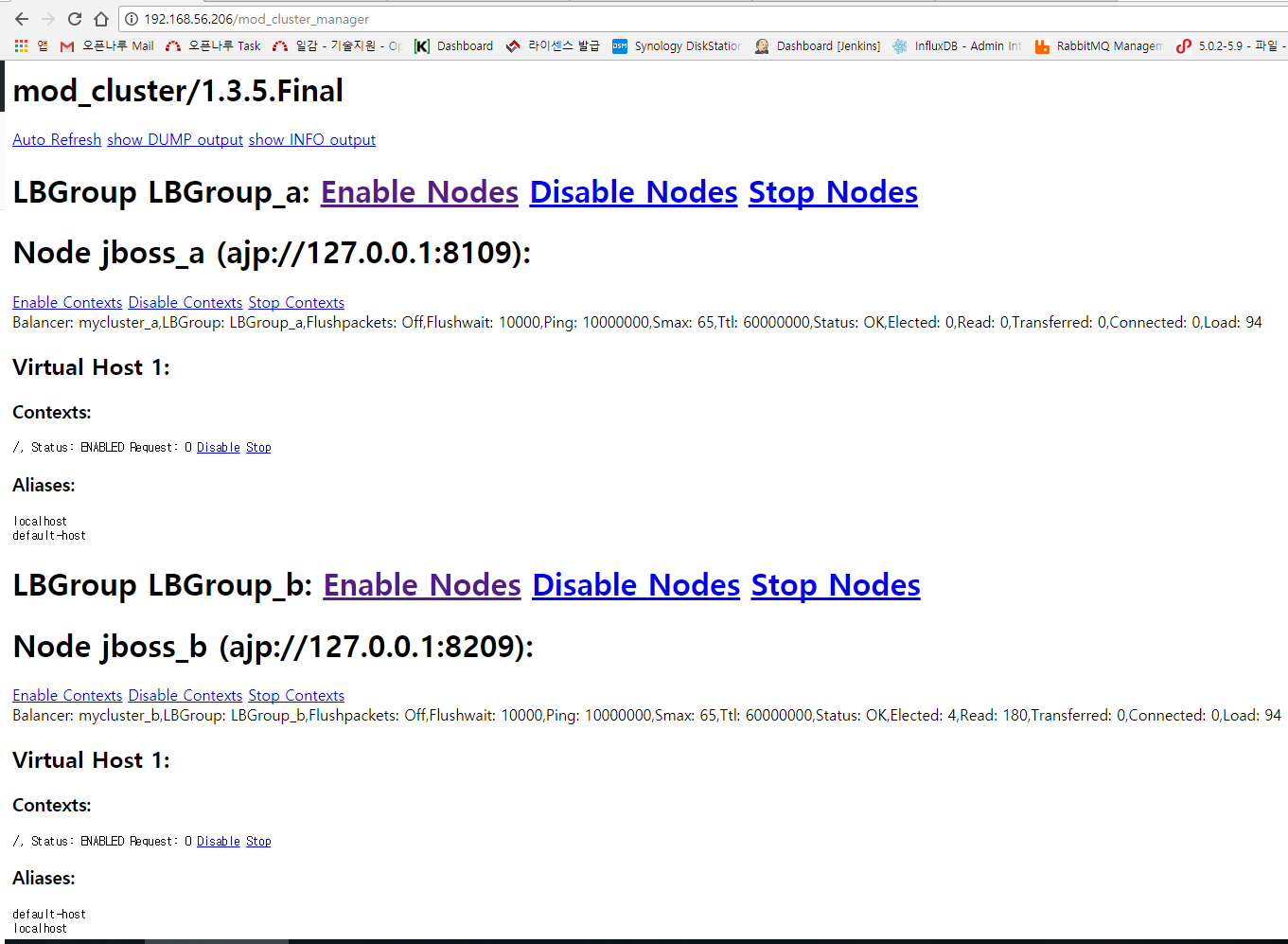Enable Nodes for LBGroup_a
Viewport: 1288px width, 944px height.
418,191
